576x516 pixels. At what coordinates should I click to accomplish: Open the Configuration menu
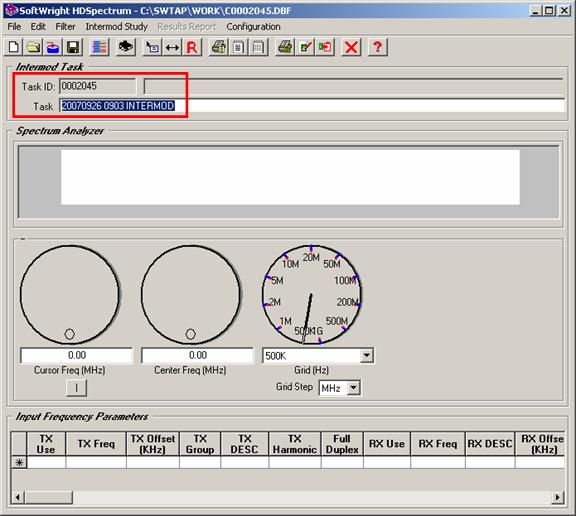click(x=253, y=27)
